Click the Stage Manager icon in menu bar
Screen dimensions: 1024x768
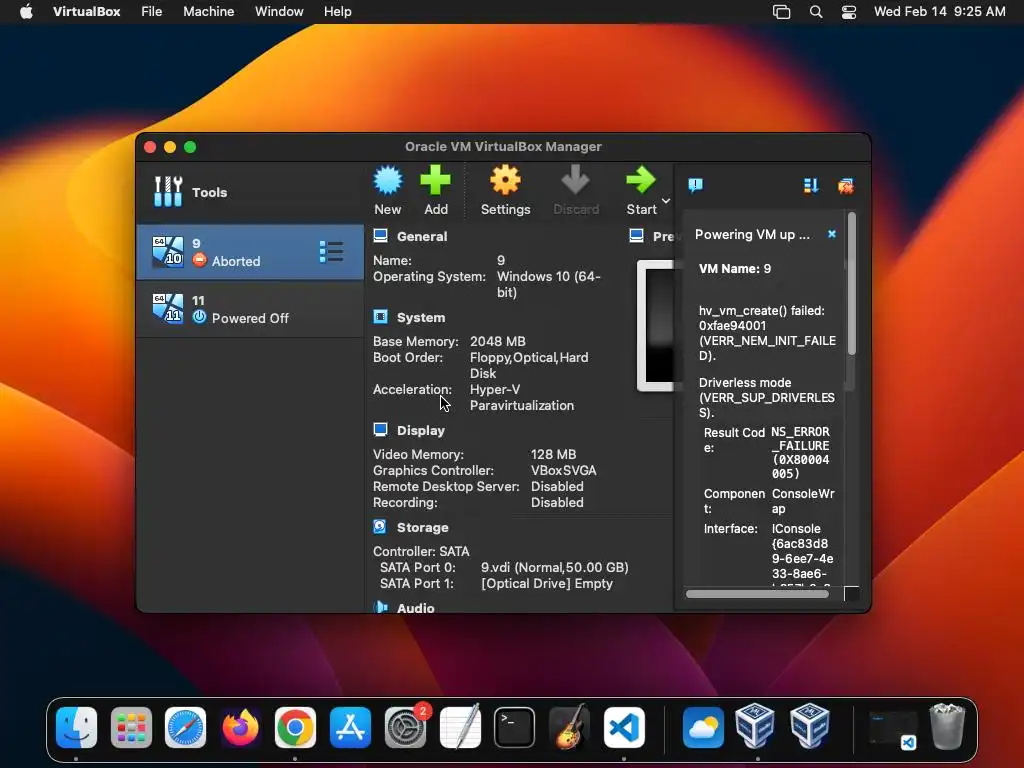tap(781, 12)
